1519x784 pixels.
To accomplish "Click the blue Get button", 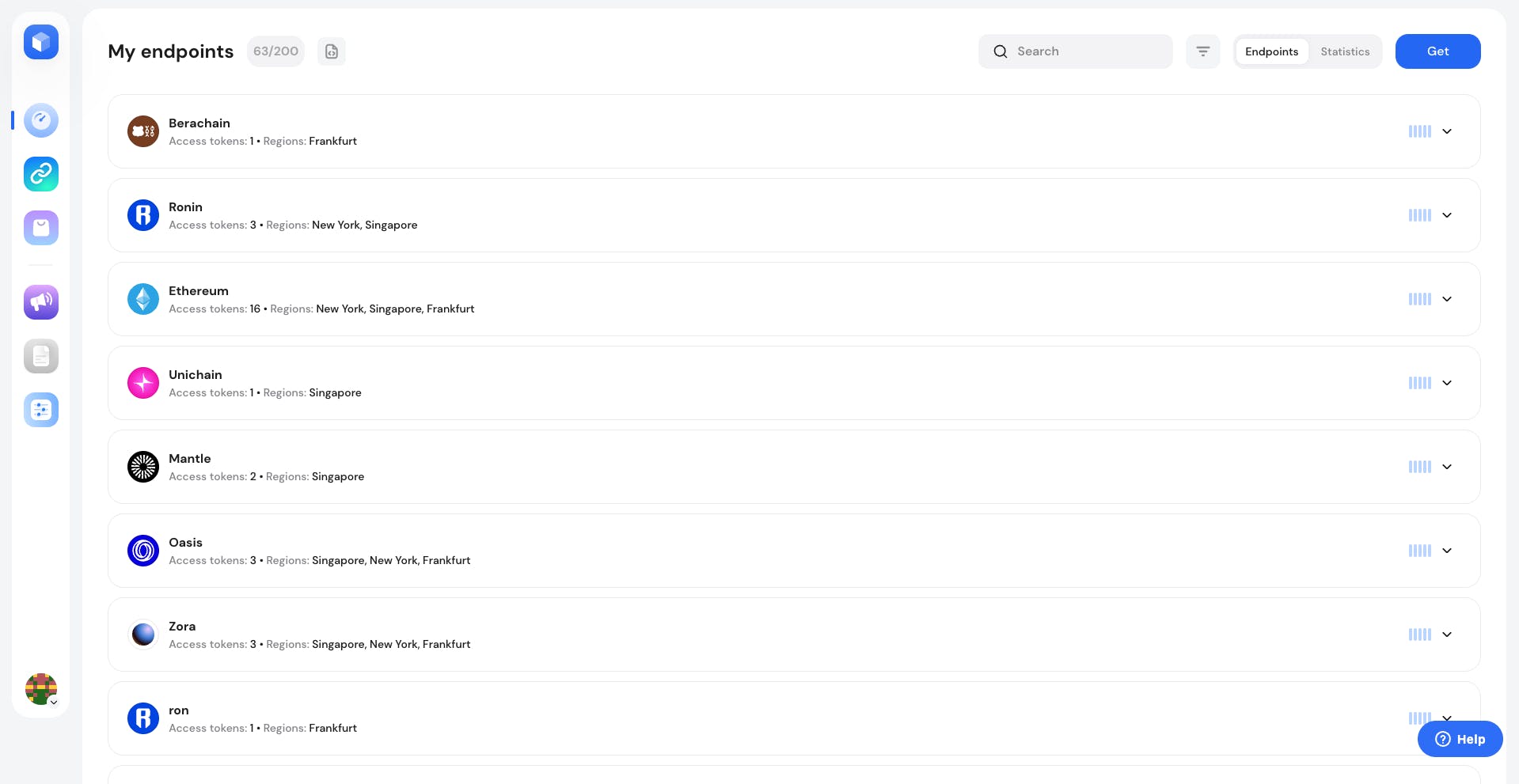I will coord(1437,51).
